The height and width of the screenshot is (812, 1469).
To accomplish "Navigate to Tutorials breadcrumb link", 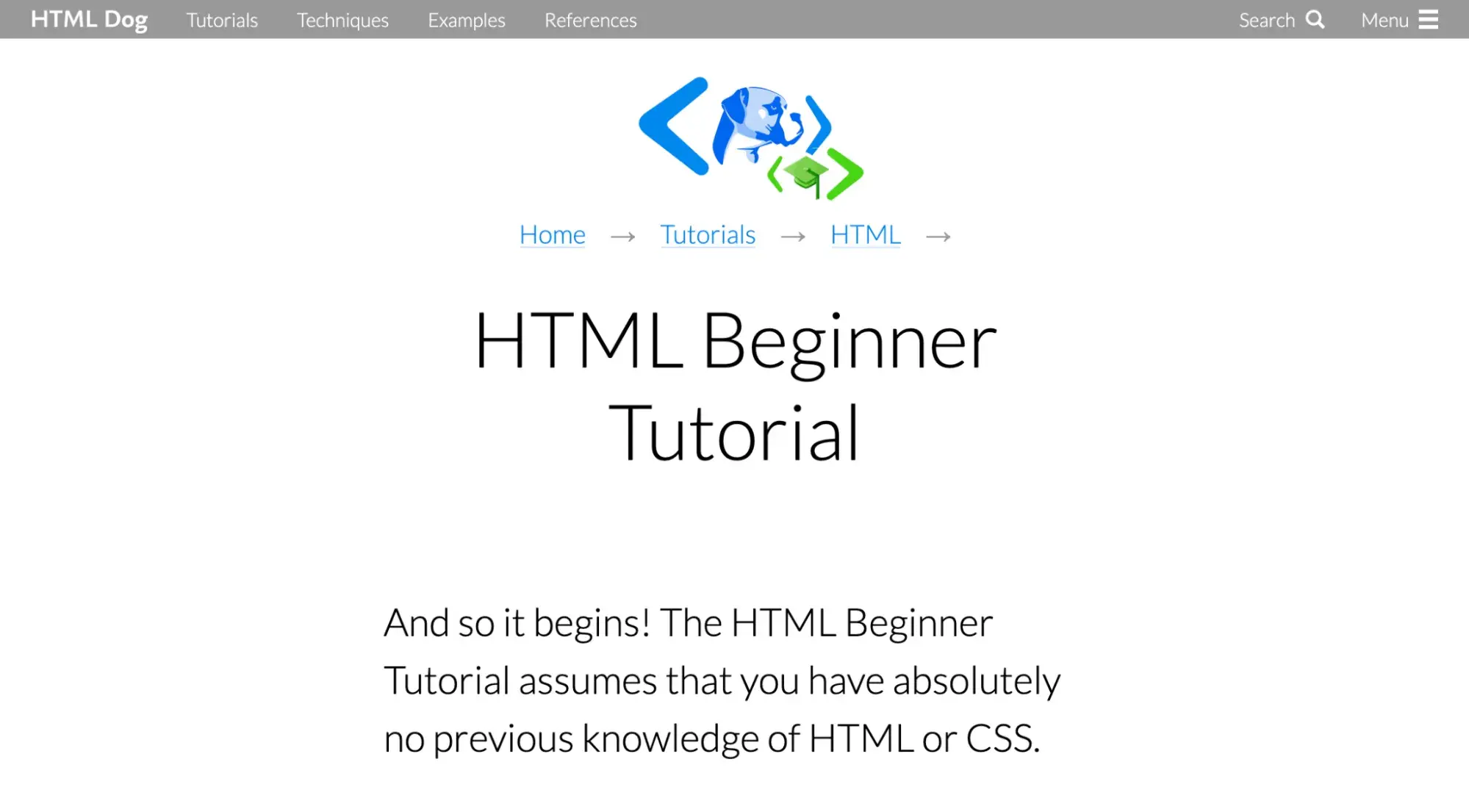I will tap(707, 234).
